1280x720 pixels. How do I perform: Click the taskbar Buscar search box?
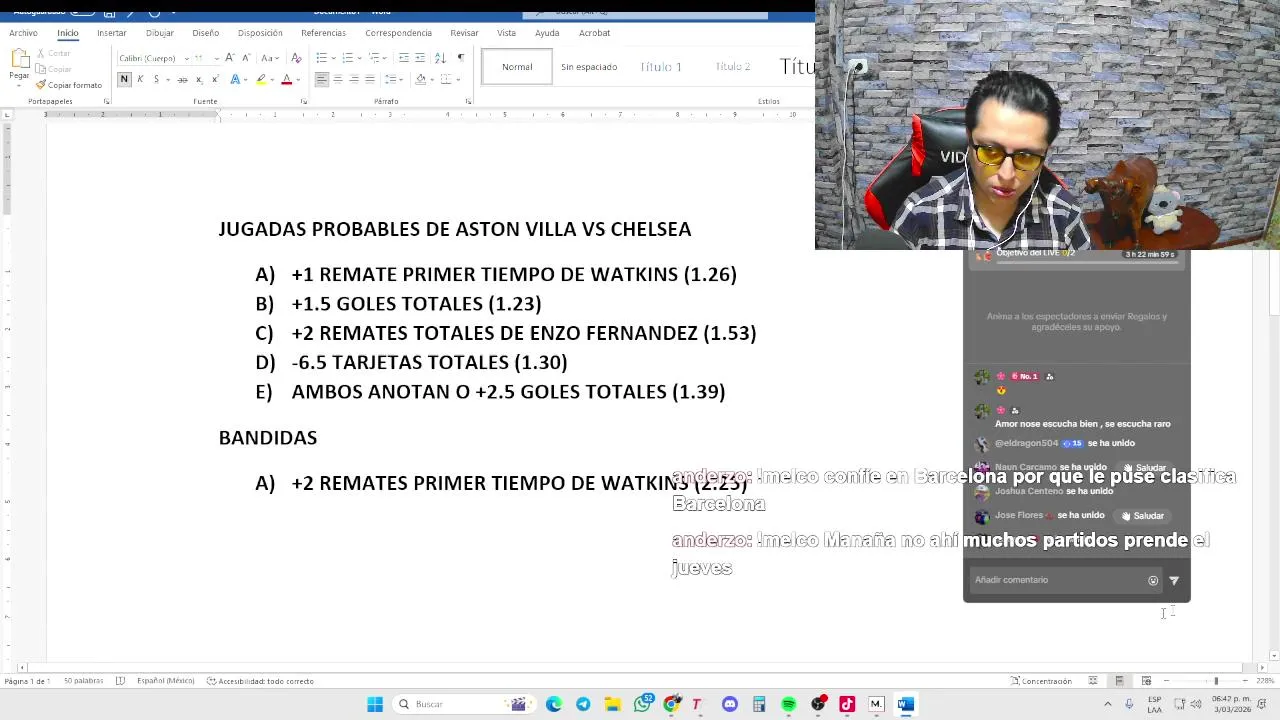coord(463,704)
